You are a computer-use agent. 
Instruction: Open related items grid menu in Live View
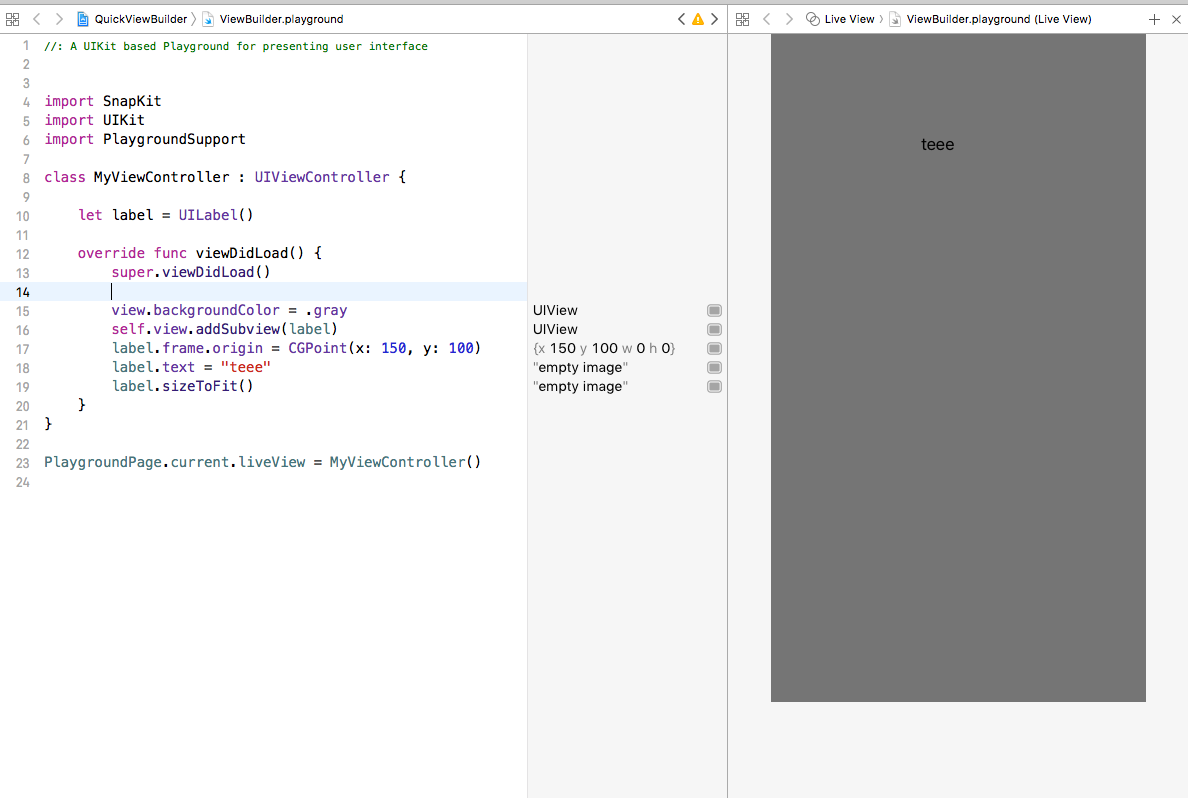coord(742,19)
